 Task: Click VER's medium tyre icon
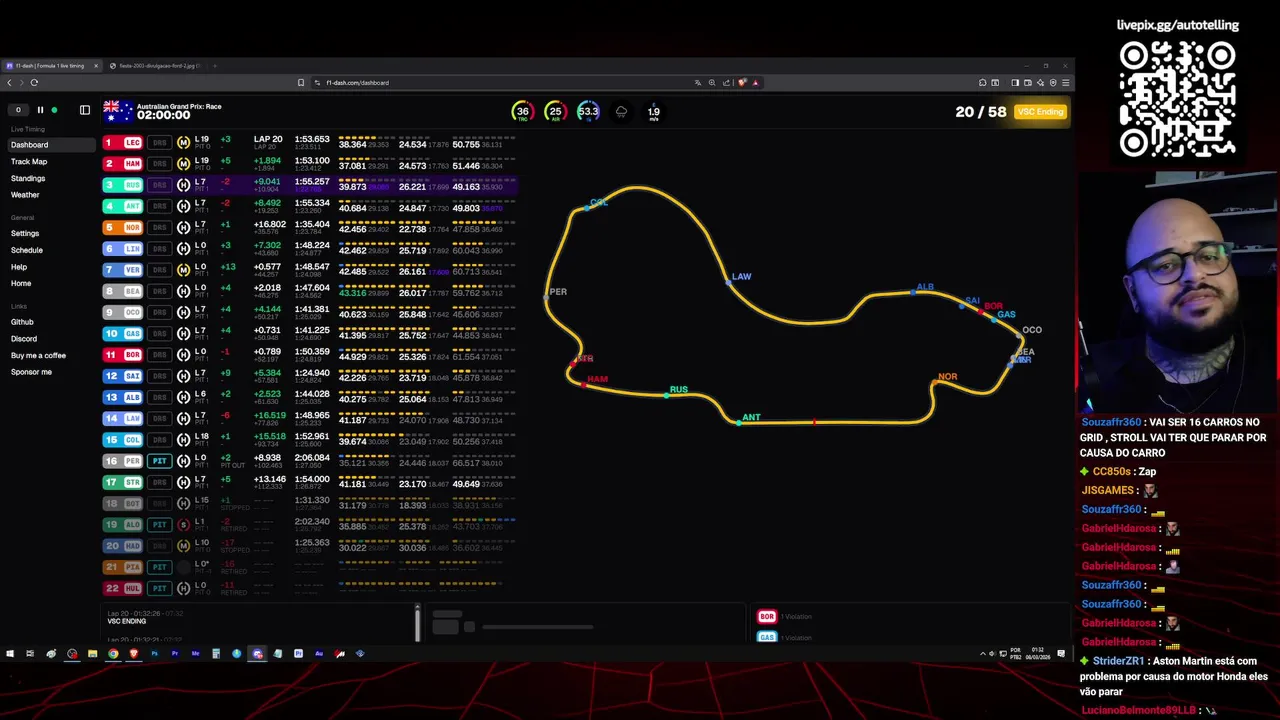click(183, 270)
